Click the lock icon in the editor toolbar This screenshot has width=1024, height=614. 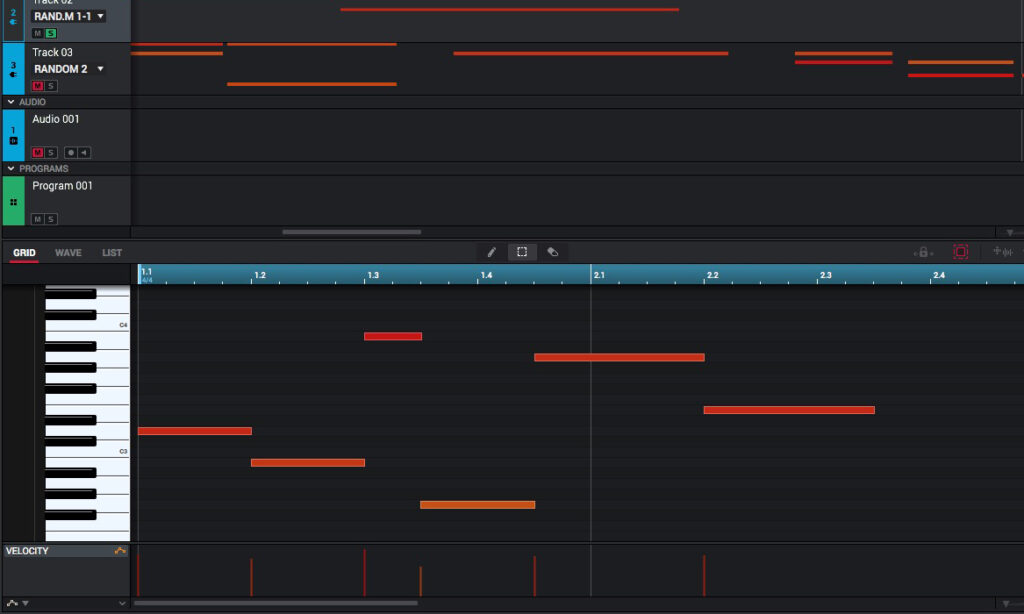click(923, 252)
